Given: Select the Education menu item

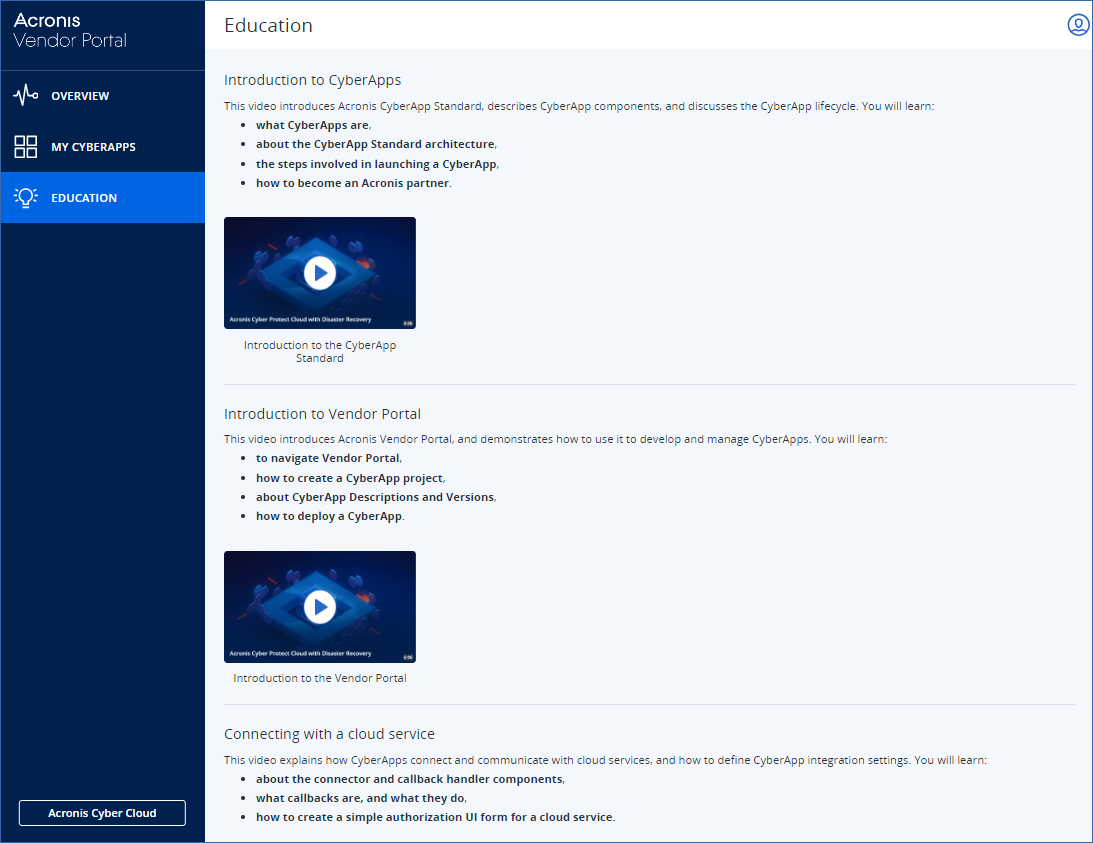Looking at the screenshot, I should [x=102, y=197].
